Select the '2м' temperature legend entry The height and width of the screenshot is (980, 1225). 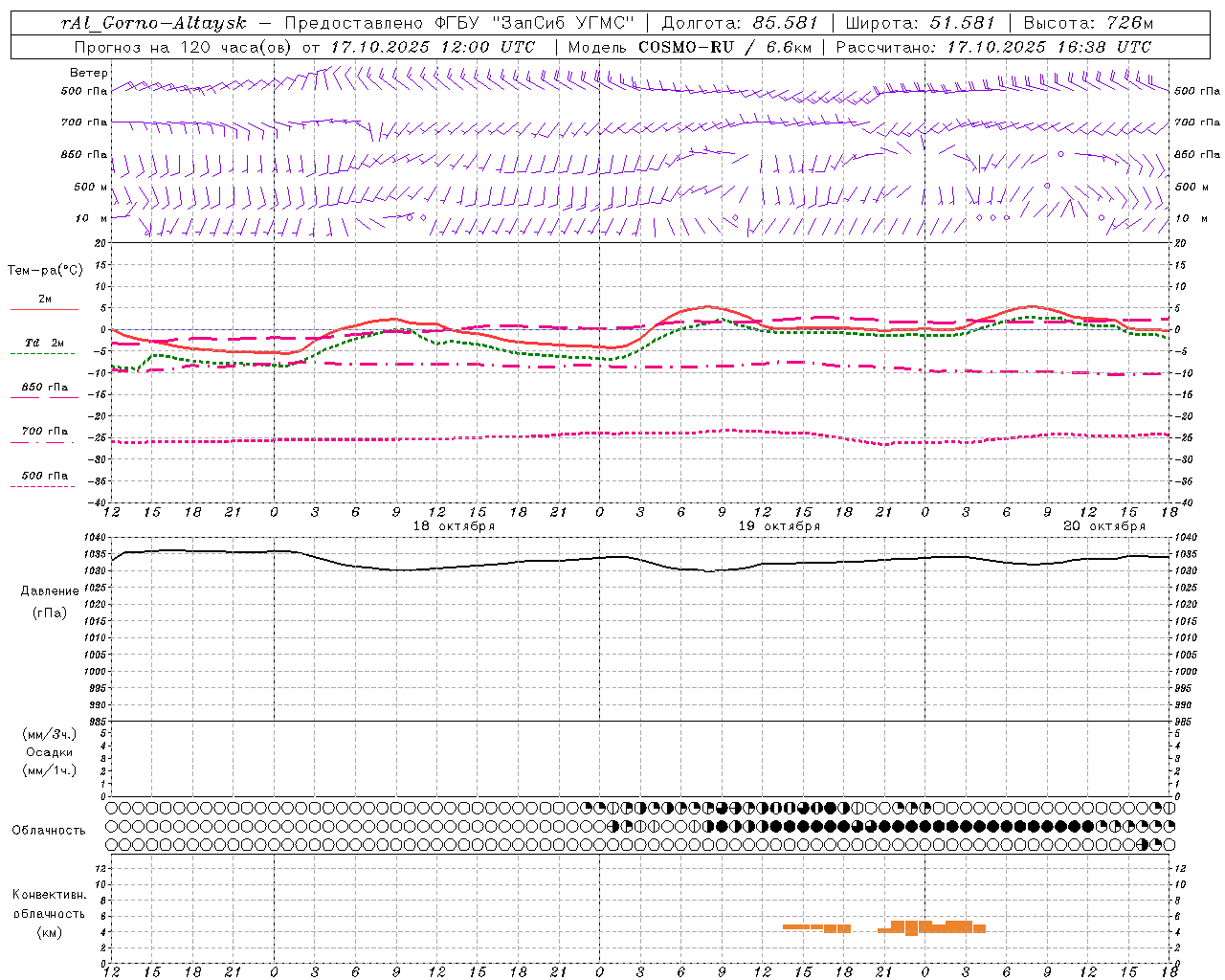pyautogui.click(x=45, y=300)
